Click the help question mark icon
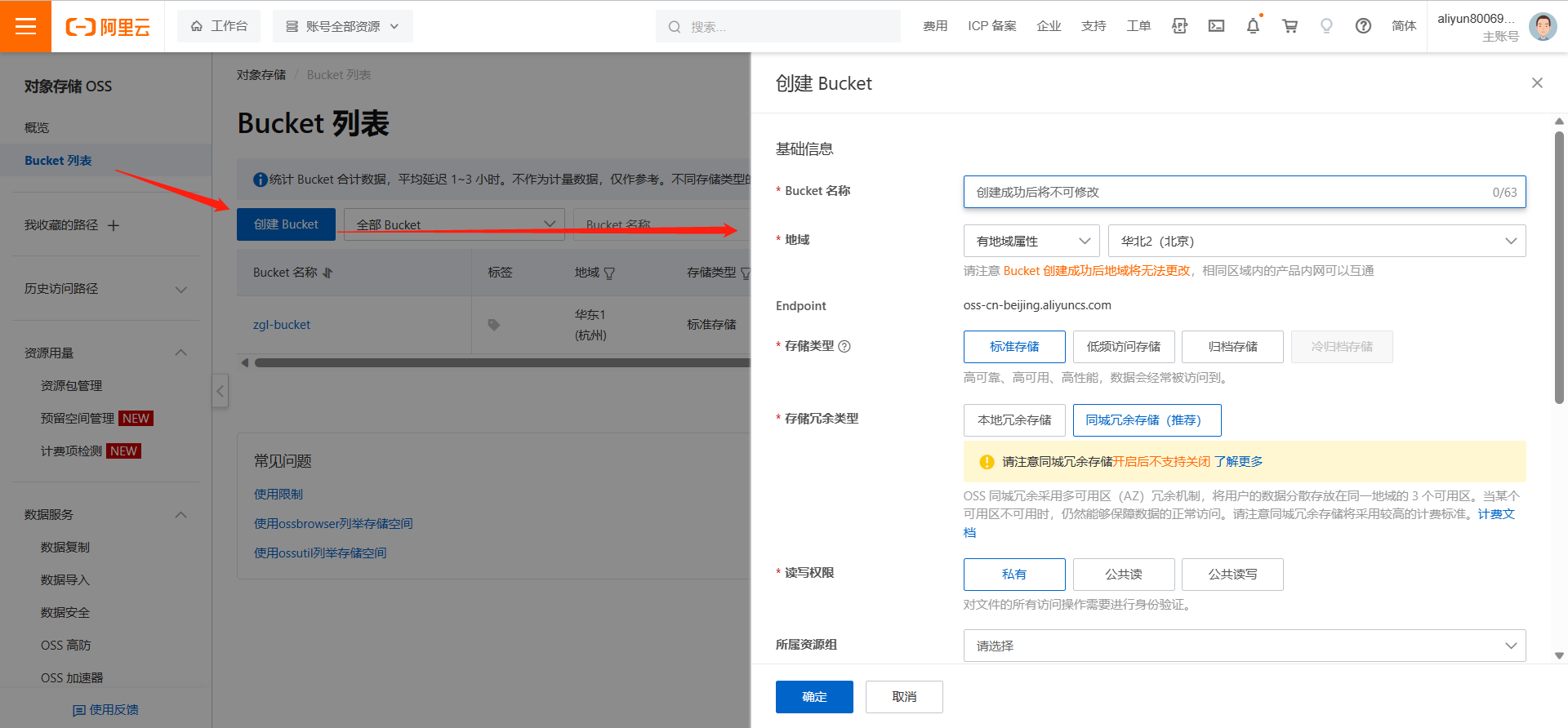 point(1362,26)
